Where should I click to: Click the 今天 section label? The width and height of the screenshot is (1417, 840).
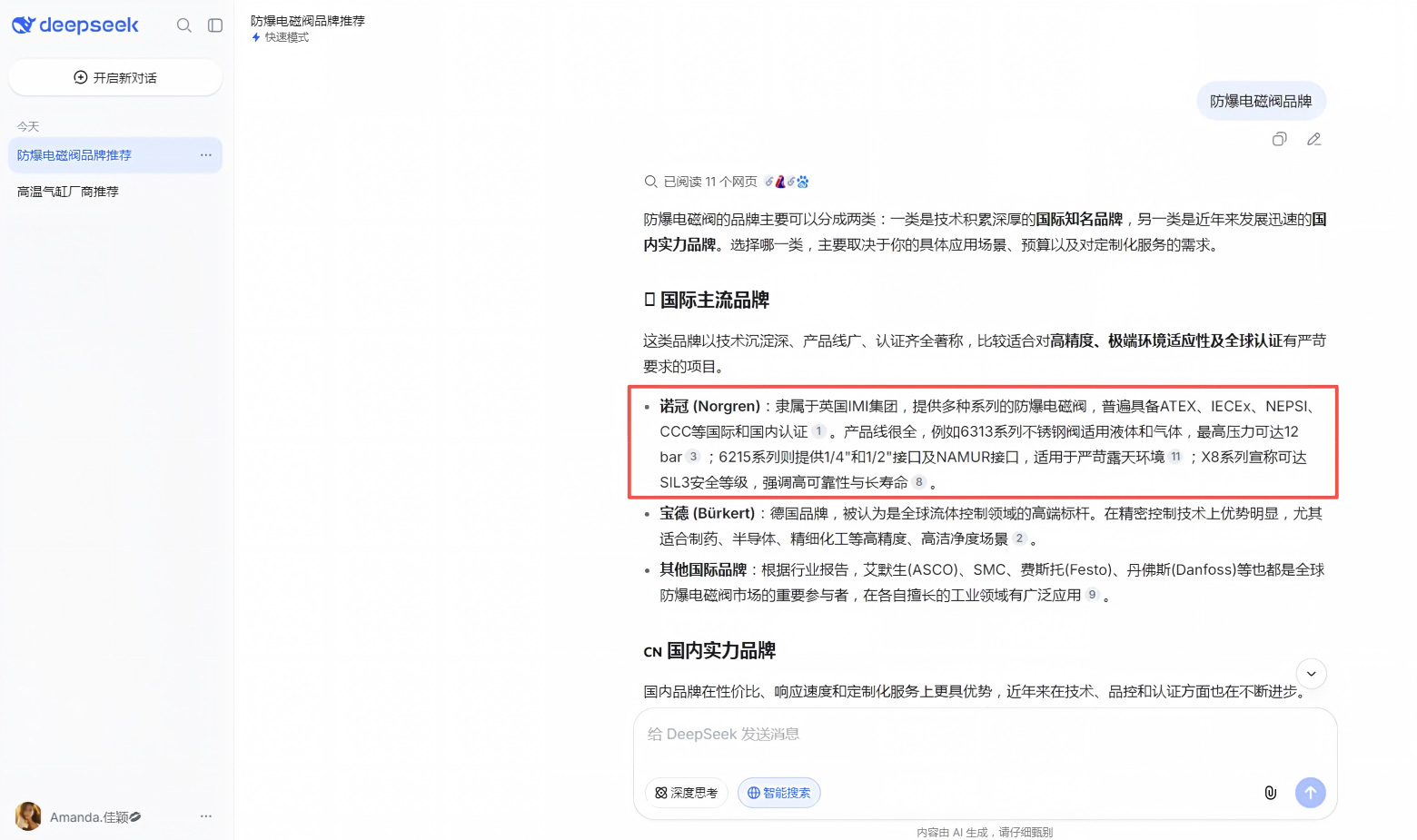click(x=28, y=126)
